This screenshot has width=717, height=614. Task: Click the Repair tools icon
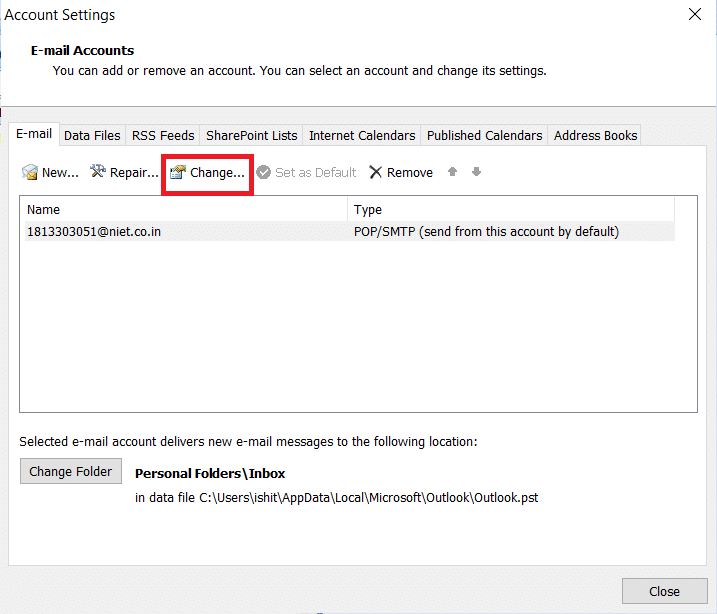tap(97, 171)
